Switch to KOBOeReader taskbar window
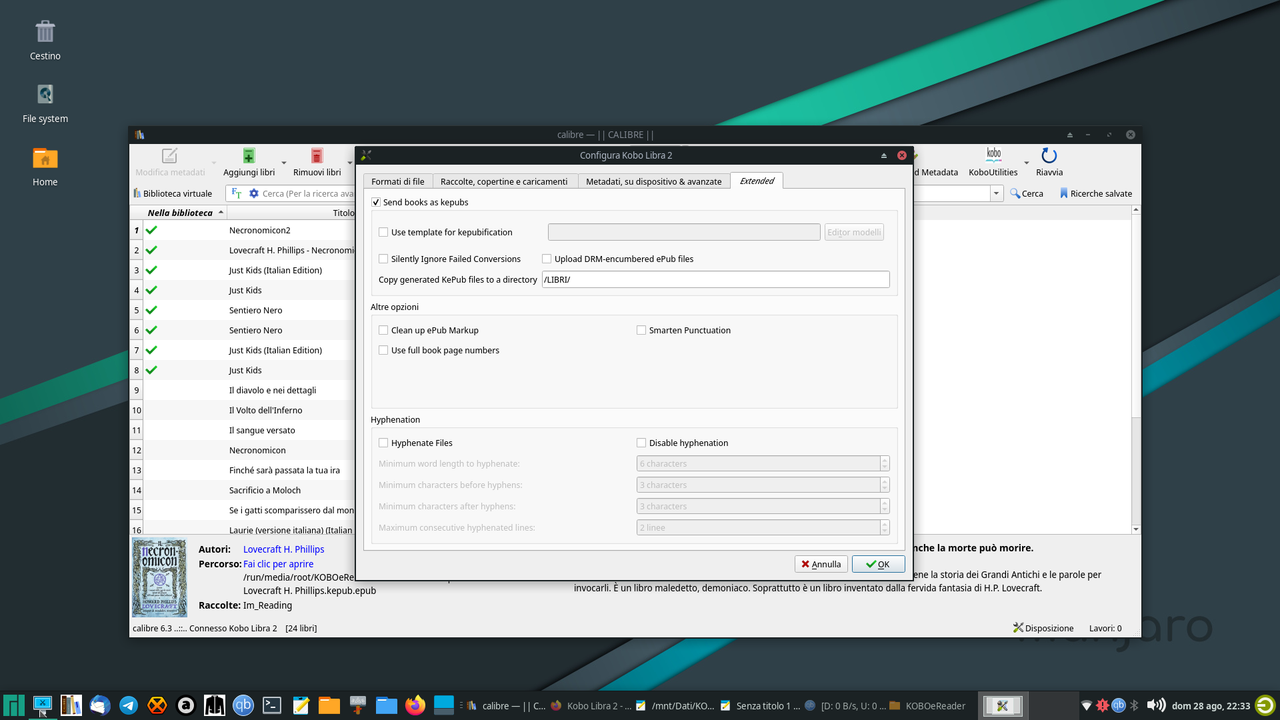Viewport: 1280px width, 720px height. pos(927,706)
